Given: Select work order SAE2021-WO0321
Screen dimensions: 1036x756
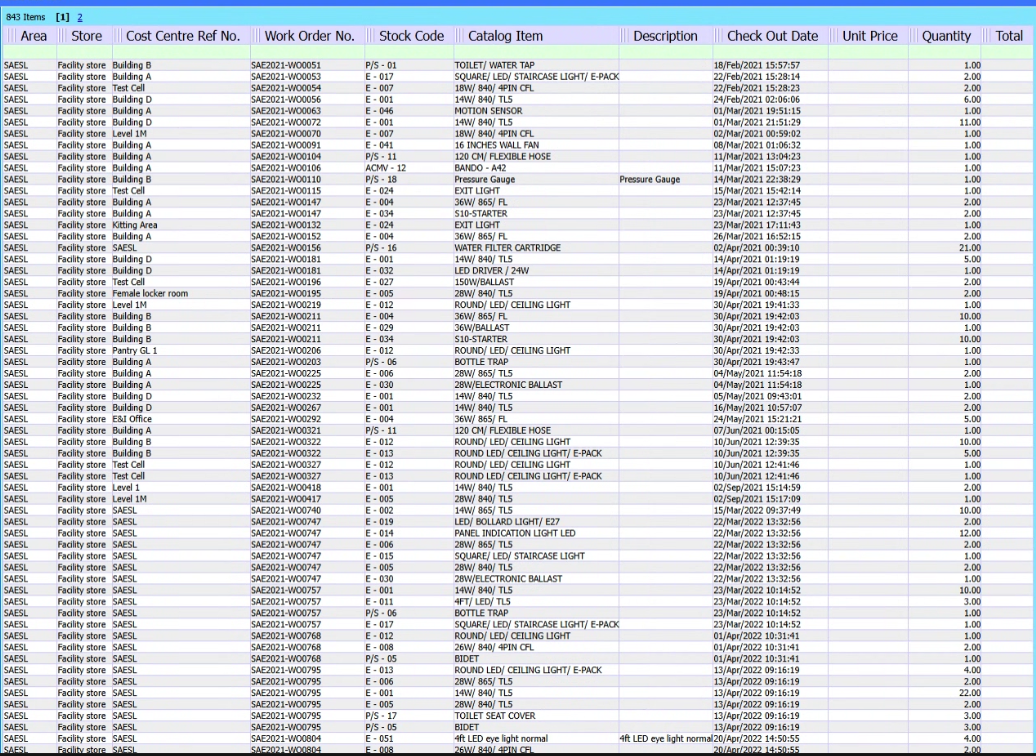Looking at the screenshot, I should [x=286, y=431].
